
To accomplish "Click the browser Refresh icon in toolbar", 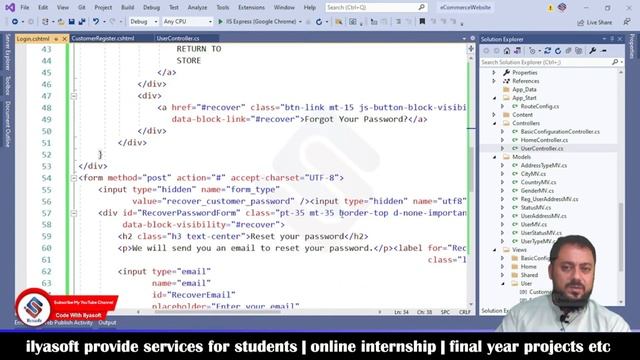I will coord(319,22).
